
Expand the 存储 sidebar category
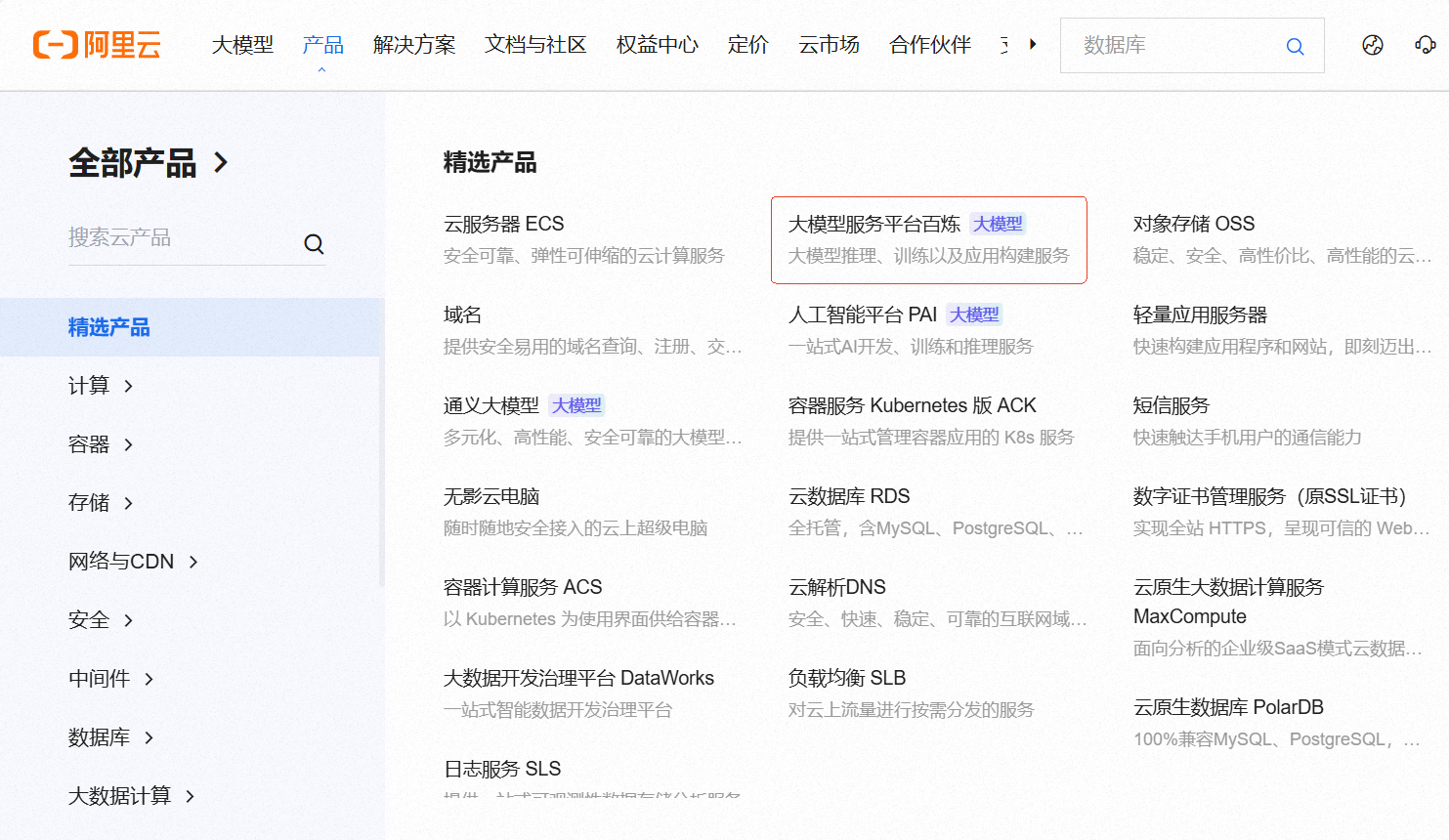101,503
